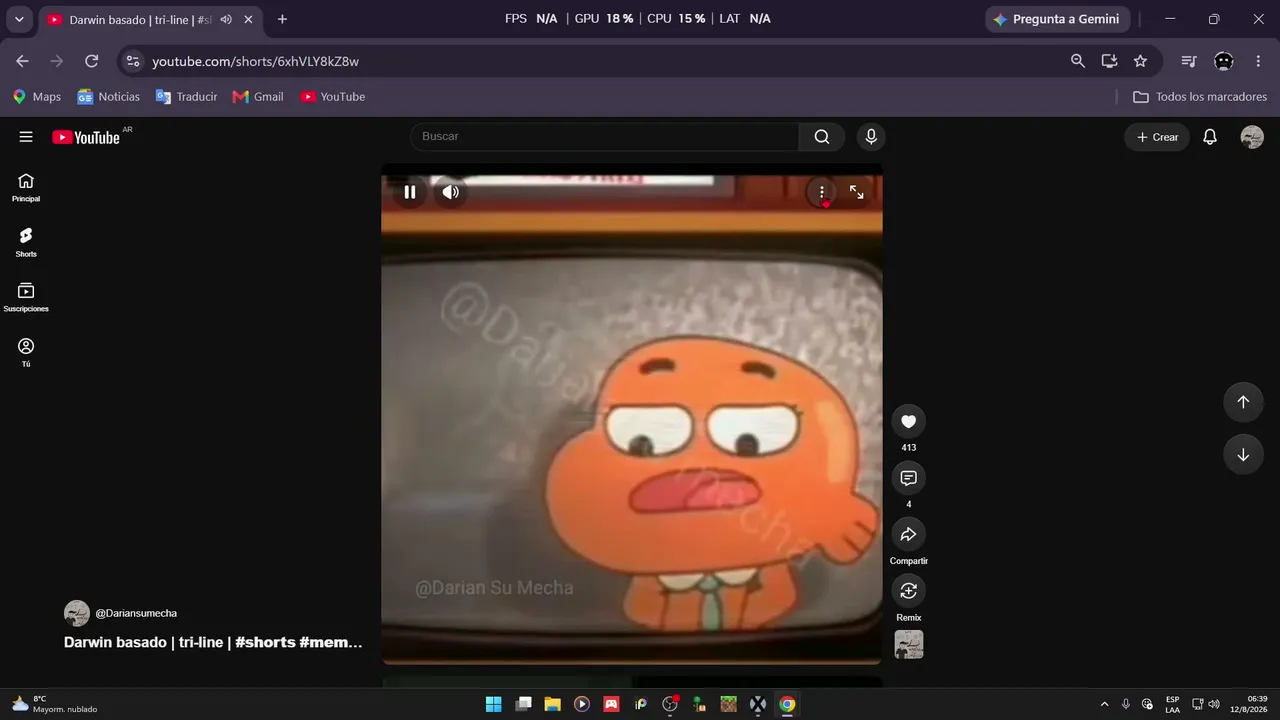
Task: Click the Darian channel avatar beside the handle
Action: click(x=77, y=613)
